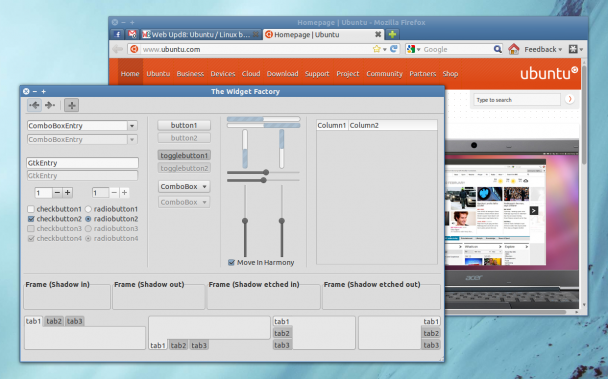Click the left vertical slider handle
The image size is (608, 379).
(x=245, y=221)
